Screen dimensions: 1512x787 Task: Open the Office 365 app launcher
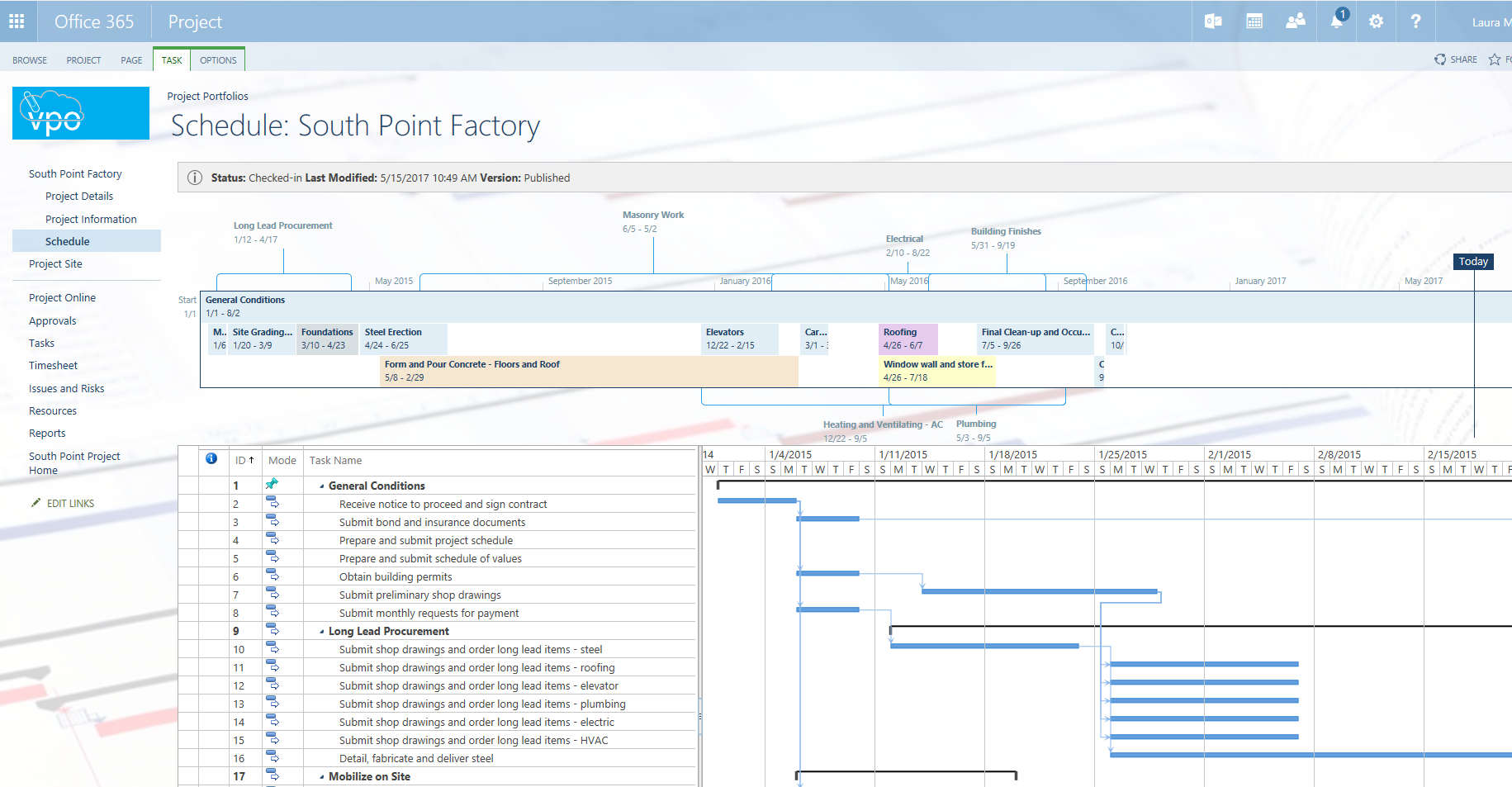pos(17,21)
